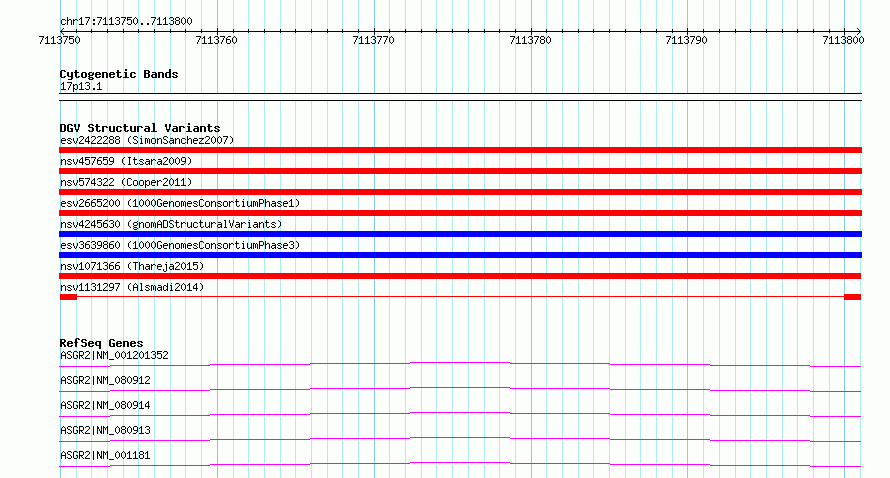Open transcript ASGR2|NM_001181 label

click(x=105, y=455)
